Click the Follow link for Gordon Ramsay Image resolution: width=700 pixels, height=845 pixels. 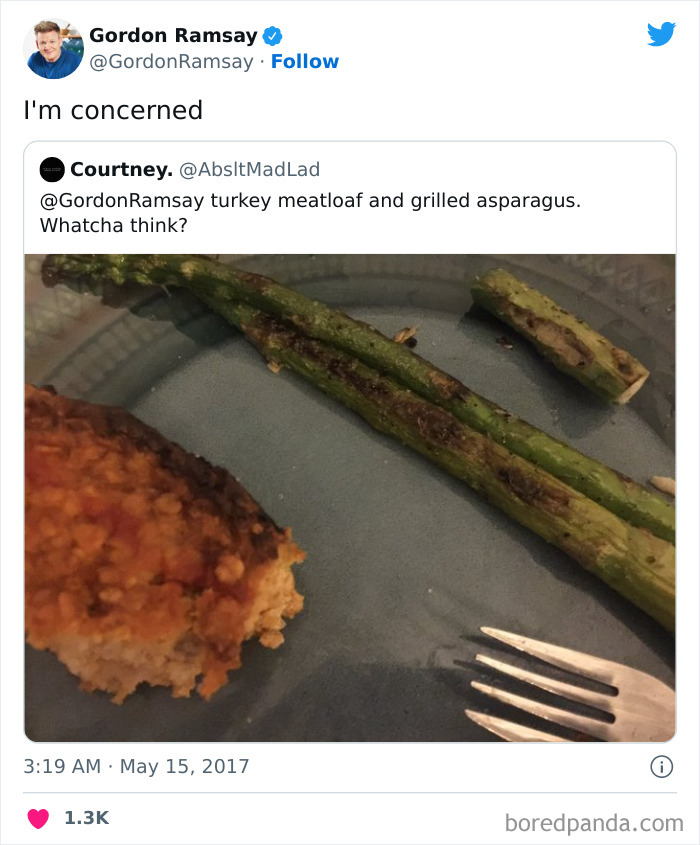click(x=305, y=61)
